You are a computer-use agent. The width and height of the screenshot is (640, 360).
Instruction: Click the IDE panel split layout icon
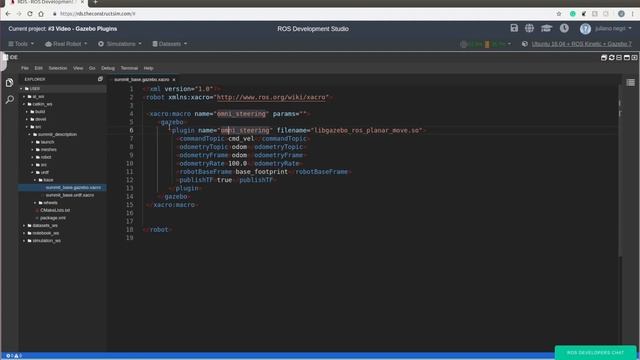[x=619, y=58]
